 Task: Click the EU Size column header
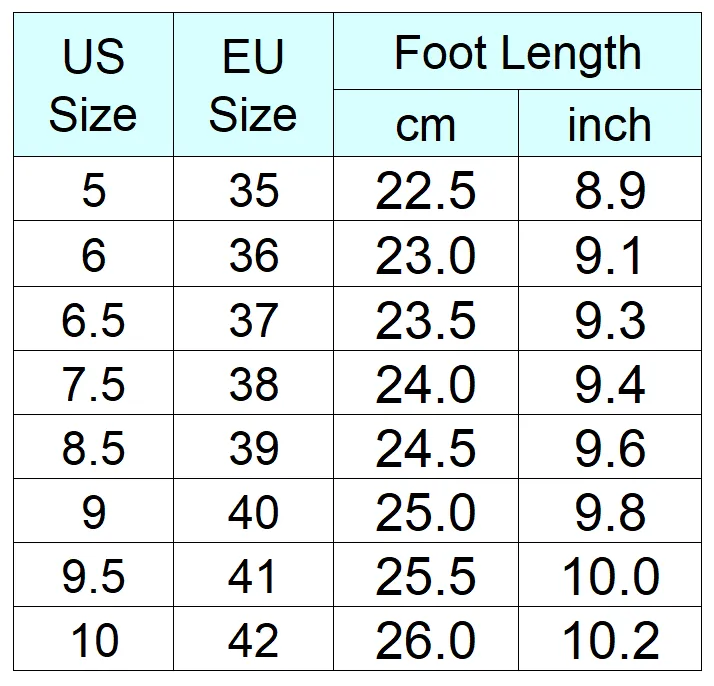point(253,85)
